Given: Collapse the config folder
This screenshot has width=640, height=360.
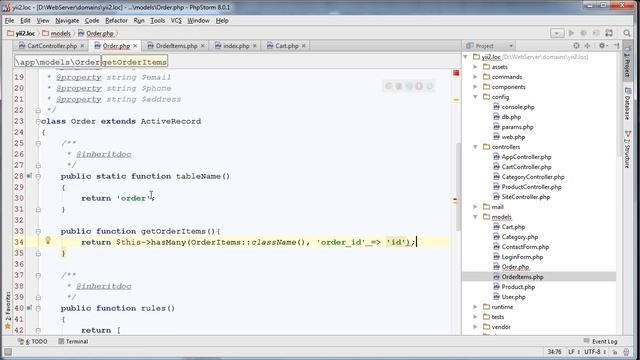Looking at the screenshot, I should pyautogui.click(x=476, y=97).
